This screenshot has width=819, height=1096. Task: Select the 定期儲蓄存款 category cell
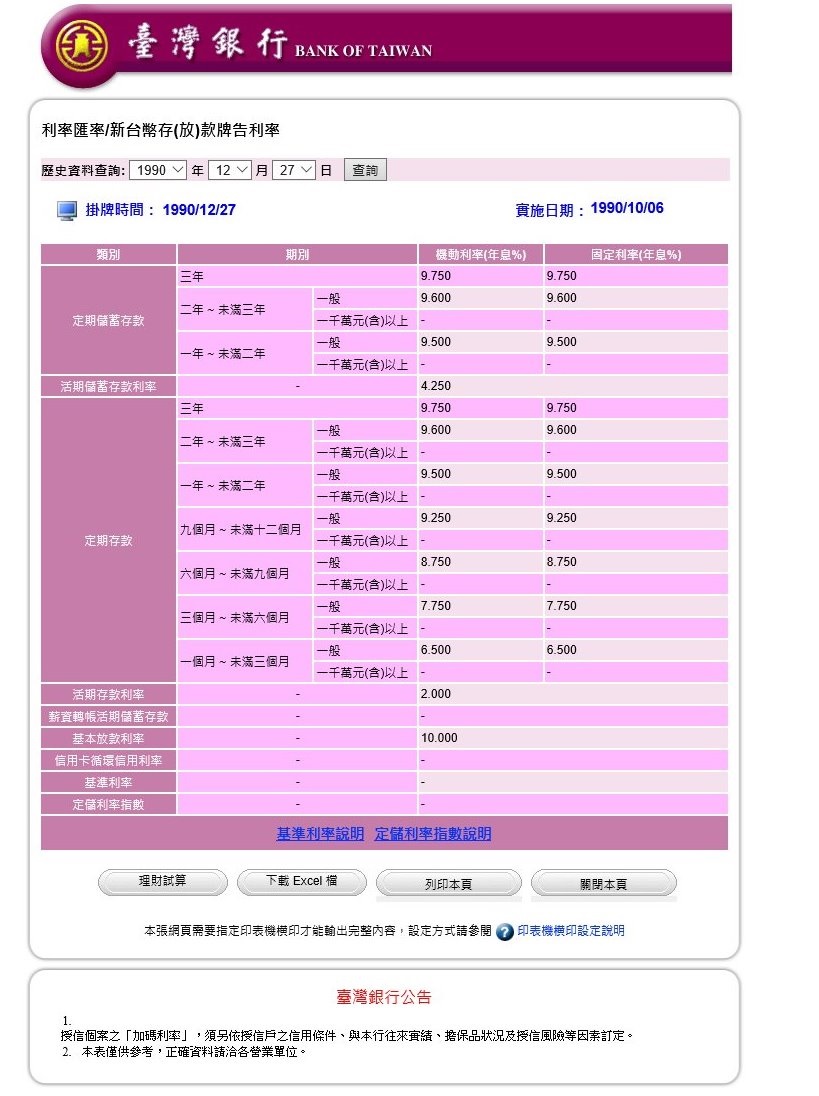[x=108, y=320]
